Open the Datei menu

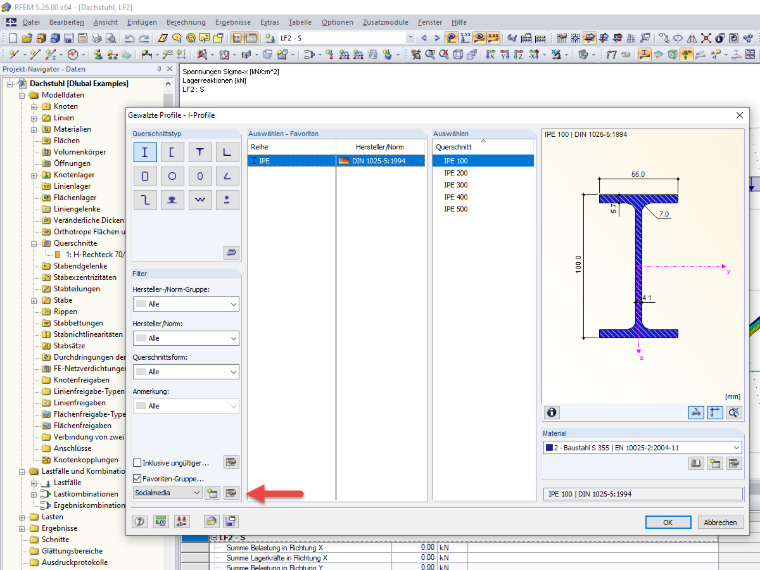coord(31,22)
